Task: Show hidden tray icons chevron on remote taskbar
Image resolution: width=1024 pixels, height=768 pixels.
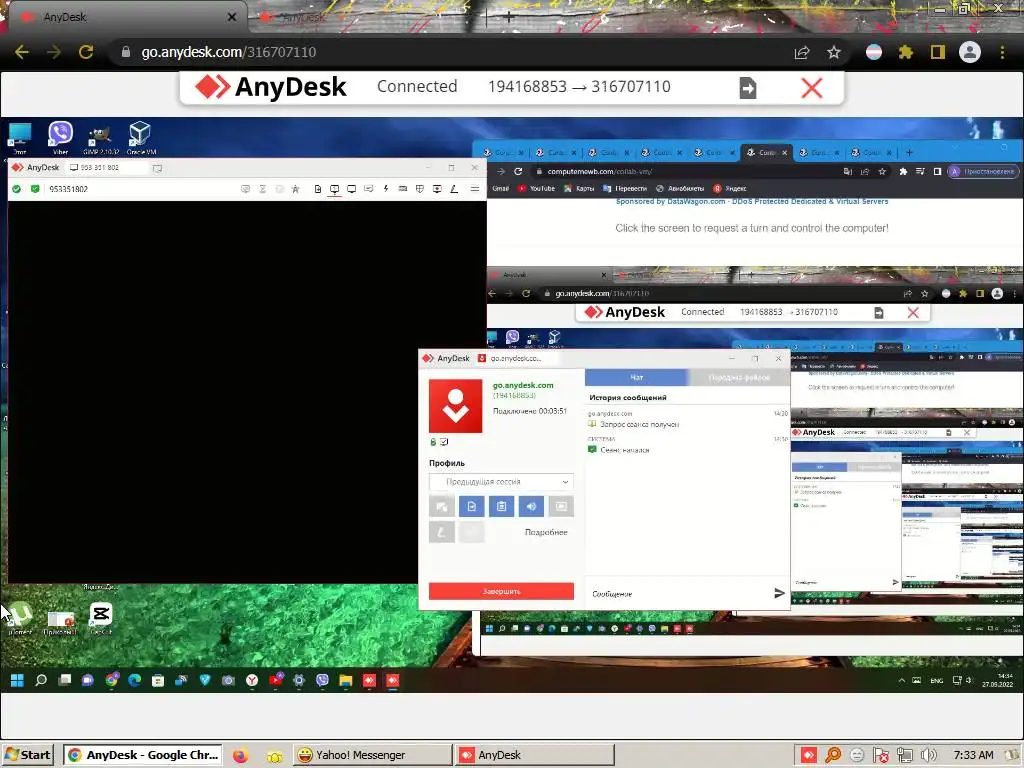Action: point(902,680)
